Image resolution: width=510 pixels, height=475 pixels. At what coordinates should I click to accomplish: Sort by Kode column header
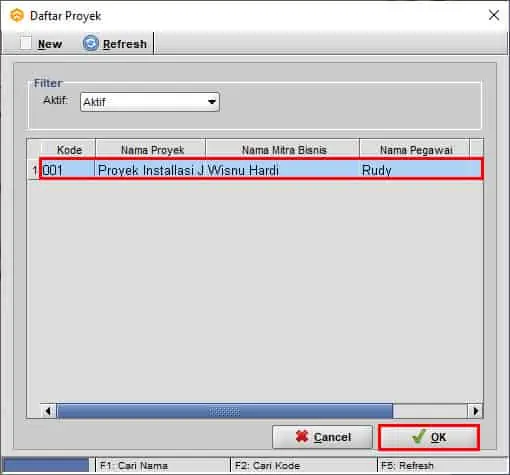[x=69, y=150]
